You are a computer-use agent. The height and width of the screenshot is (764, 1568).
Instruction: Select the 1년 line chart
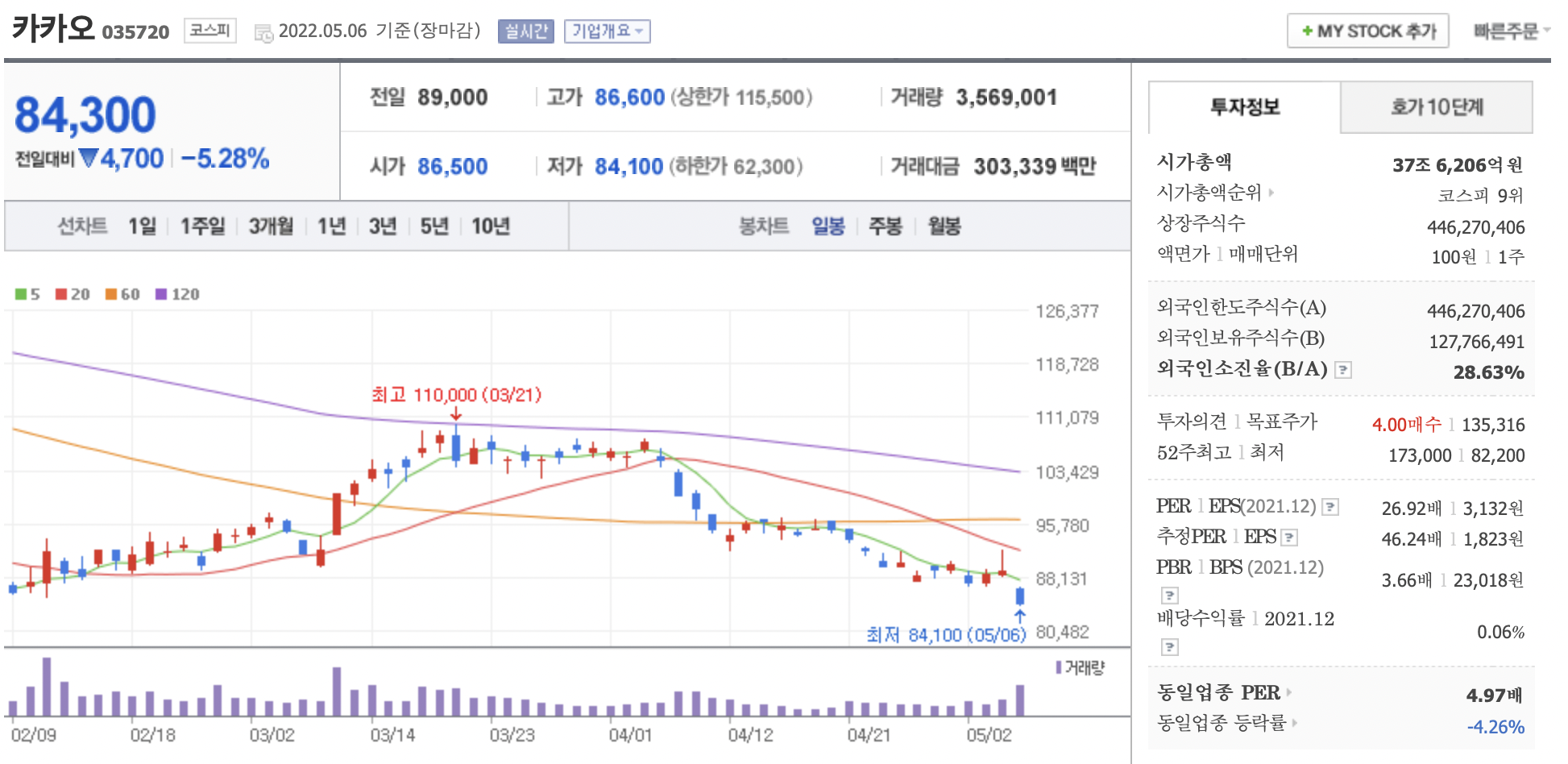(331, 226)
